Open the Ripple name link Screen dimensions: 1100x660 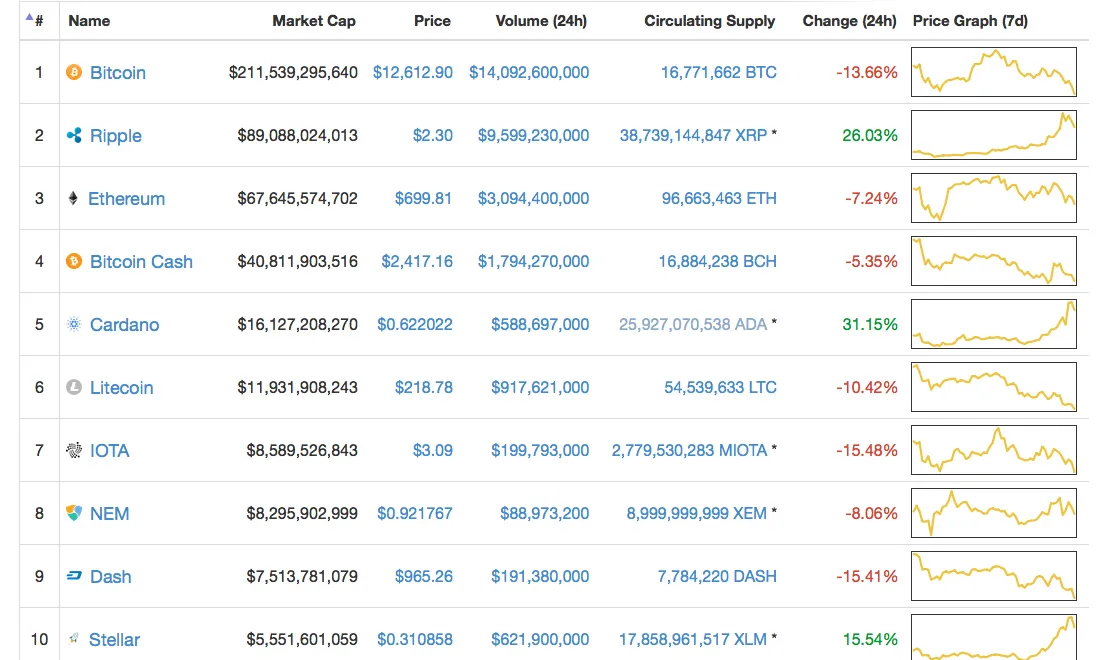(x=116, y=136)
